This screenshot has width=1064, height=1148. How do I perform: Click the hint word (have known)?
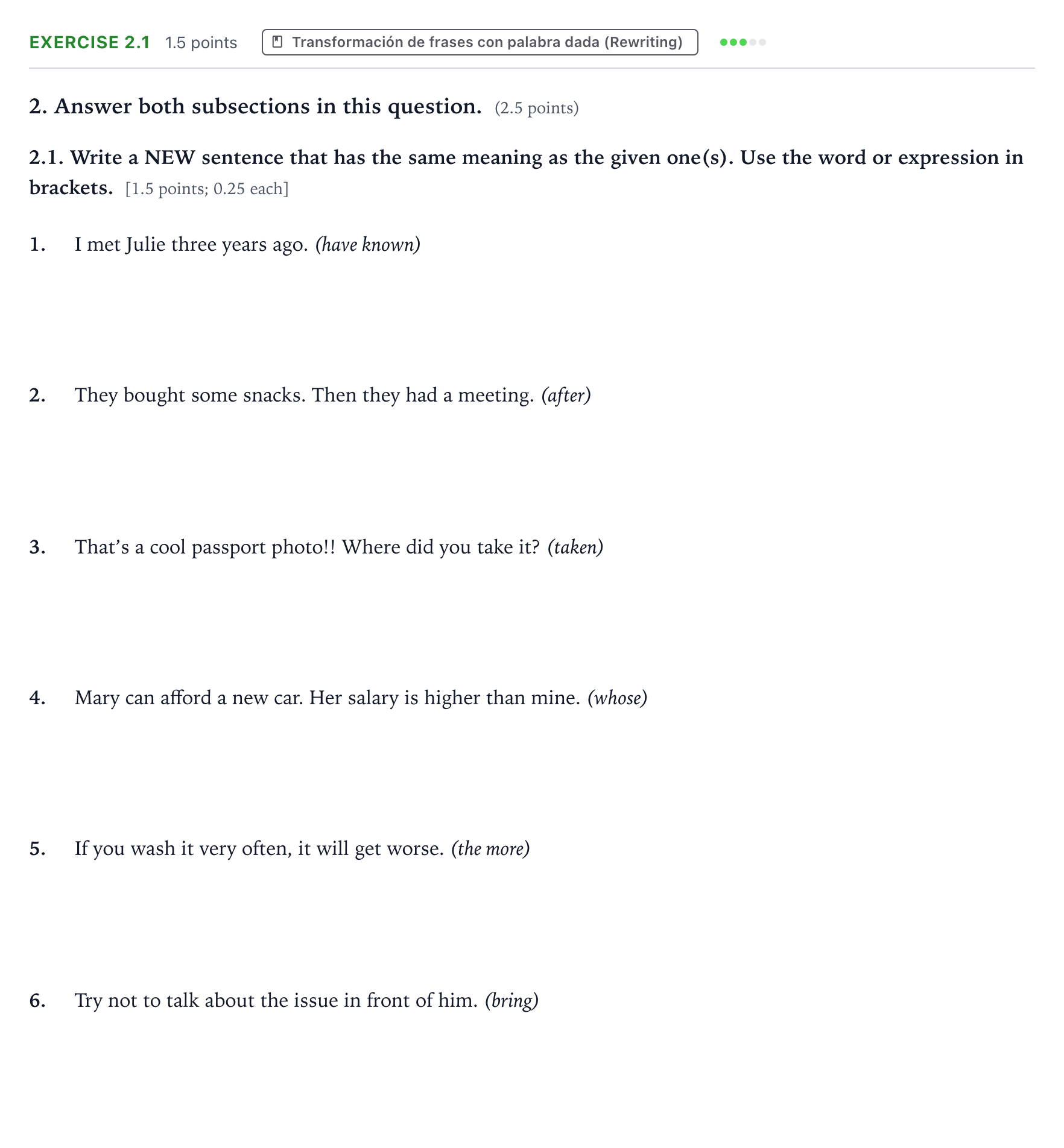pos(368,245)
